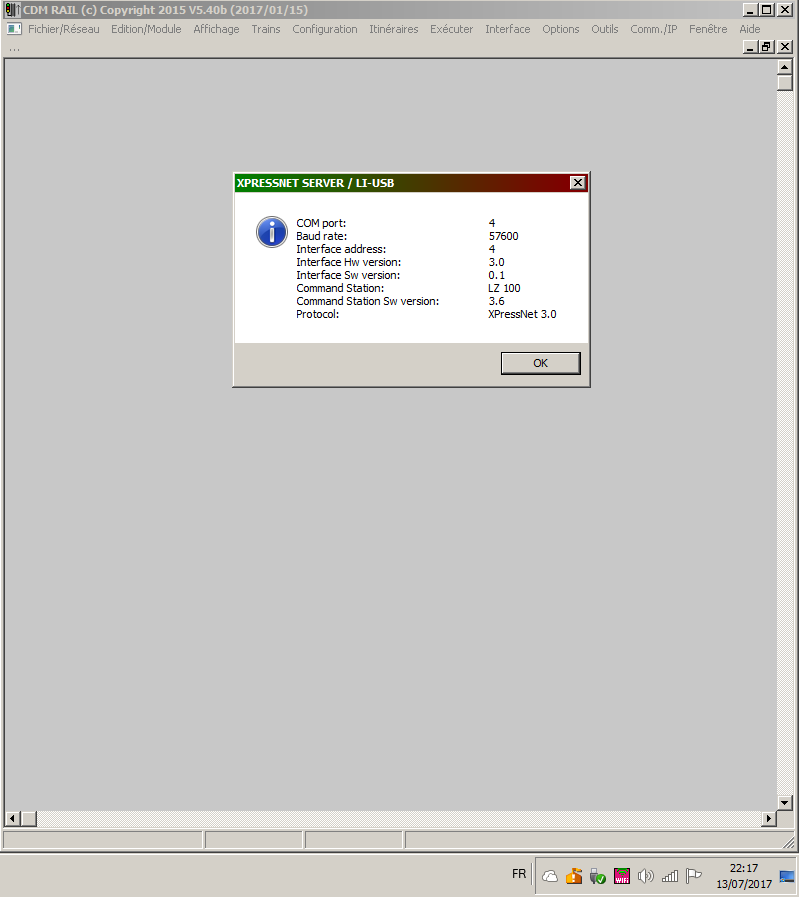Click the status bar resize grip
Image resolution: width=799 pixels, height=897 pixels.
tap(789, 842)
